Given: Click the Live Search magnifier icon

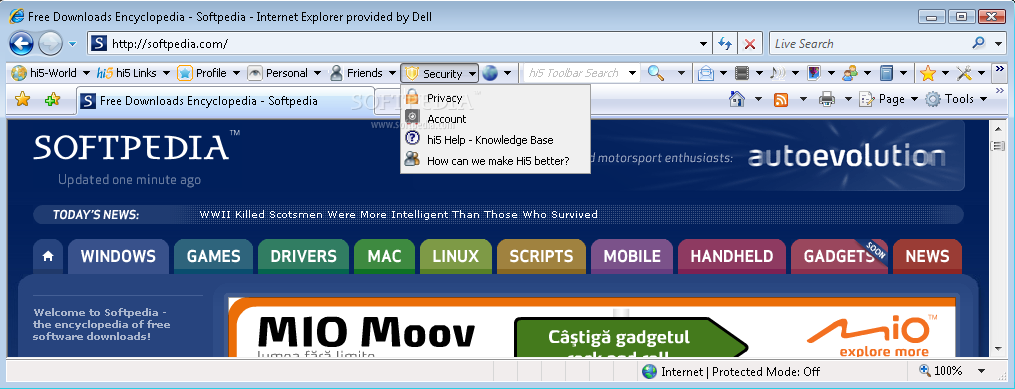Looking at the screenshot, I should (x=979, y=43).
